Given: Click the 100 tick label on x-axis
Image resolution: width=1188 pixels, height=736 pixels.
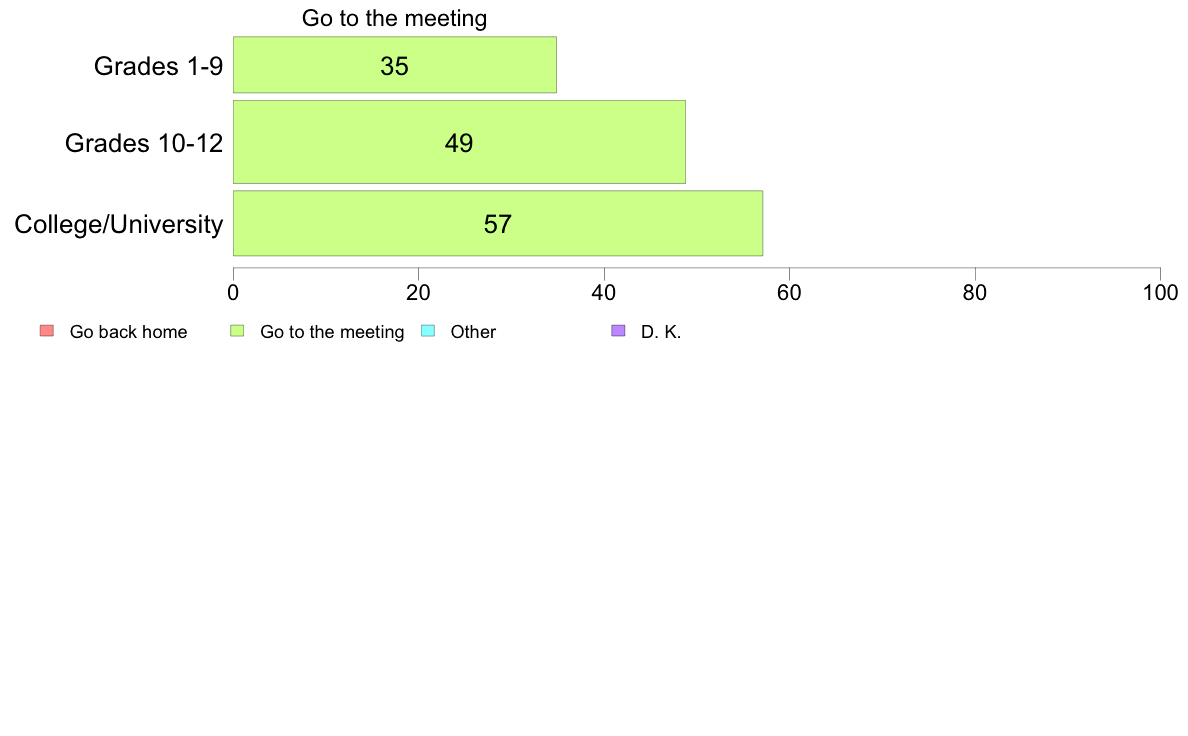Looking at the screenshot, I should 1160,293.
